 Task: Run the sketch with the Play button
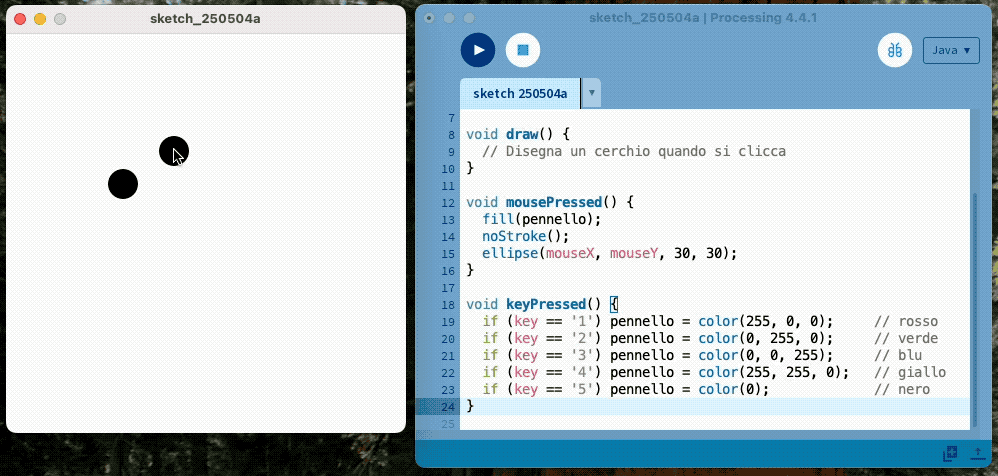click(478, 50)
